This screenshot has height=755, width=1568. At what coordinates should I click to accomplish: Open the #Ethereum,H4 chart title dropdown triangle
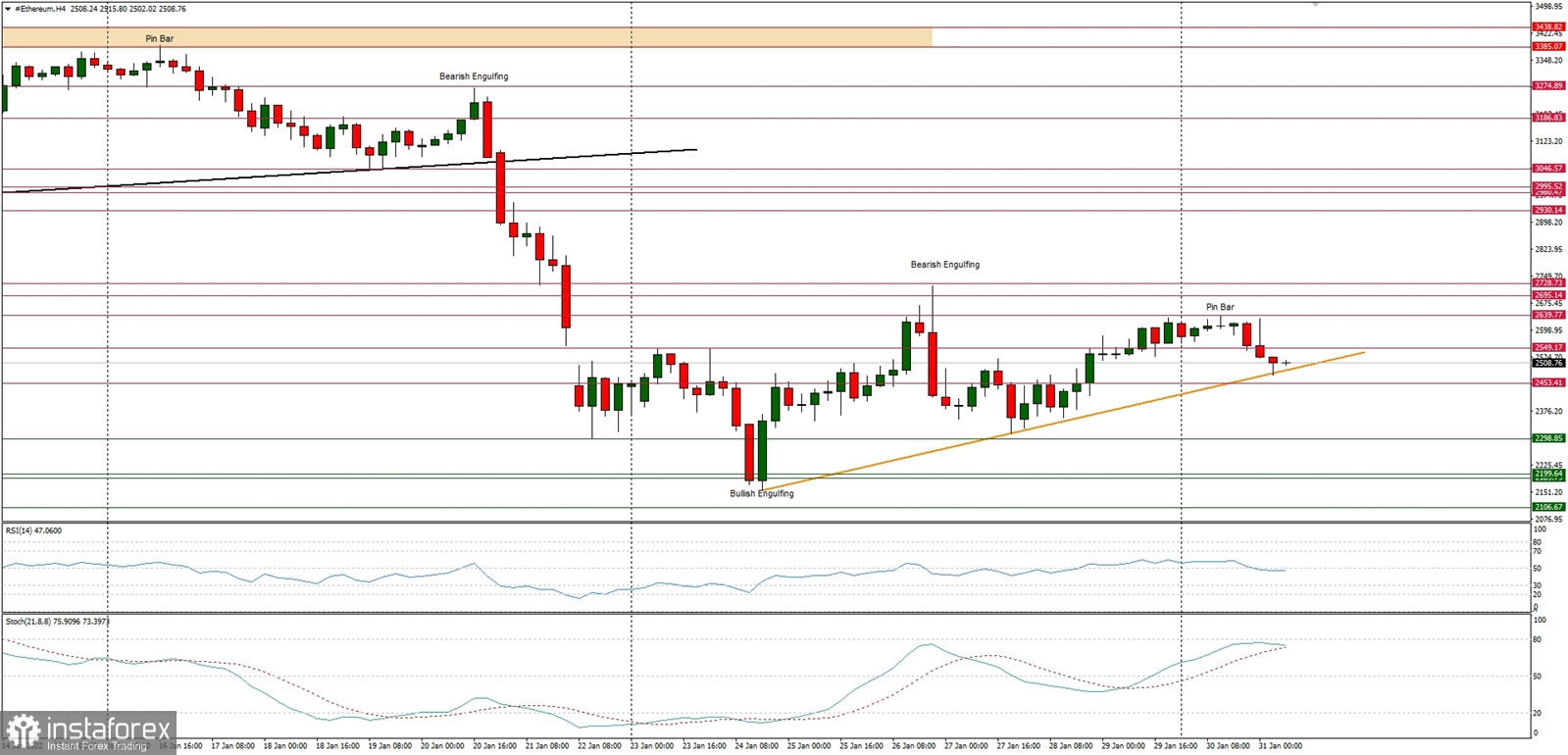(7, 9)
